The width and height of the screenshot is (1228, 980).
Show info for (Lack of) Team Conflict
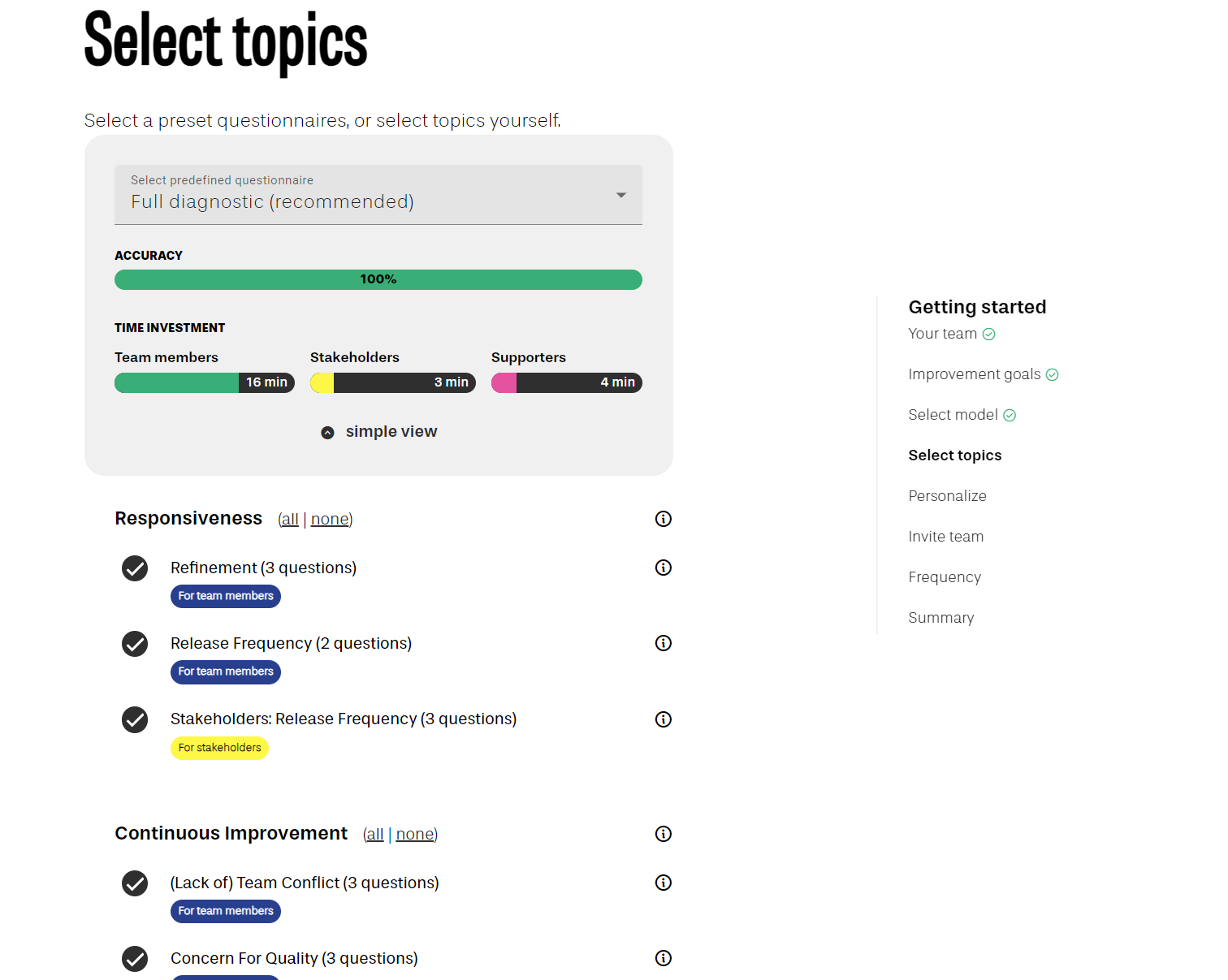664,883
